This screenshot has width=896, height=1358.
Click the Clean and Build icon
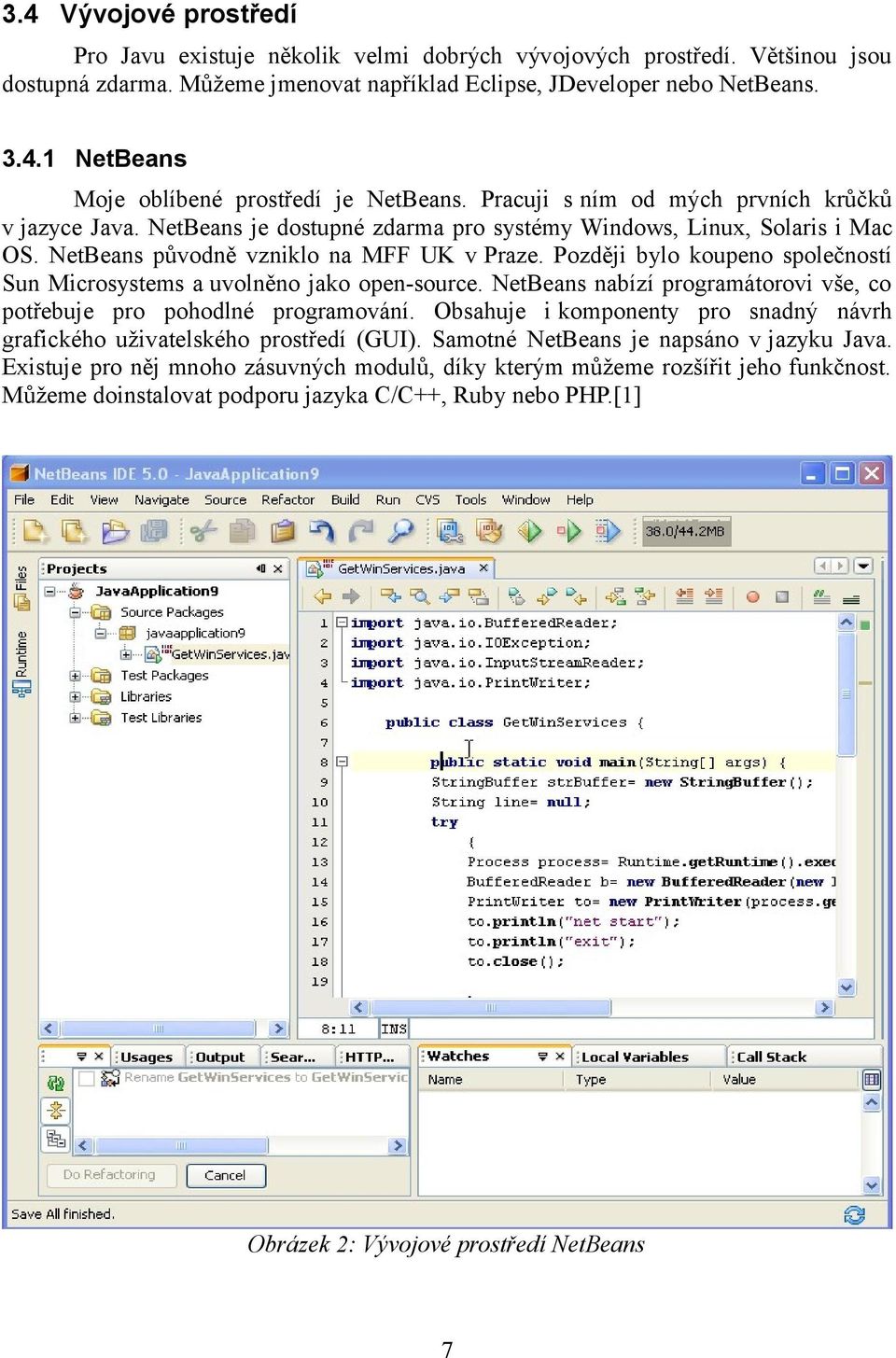489,531
